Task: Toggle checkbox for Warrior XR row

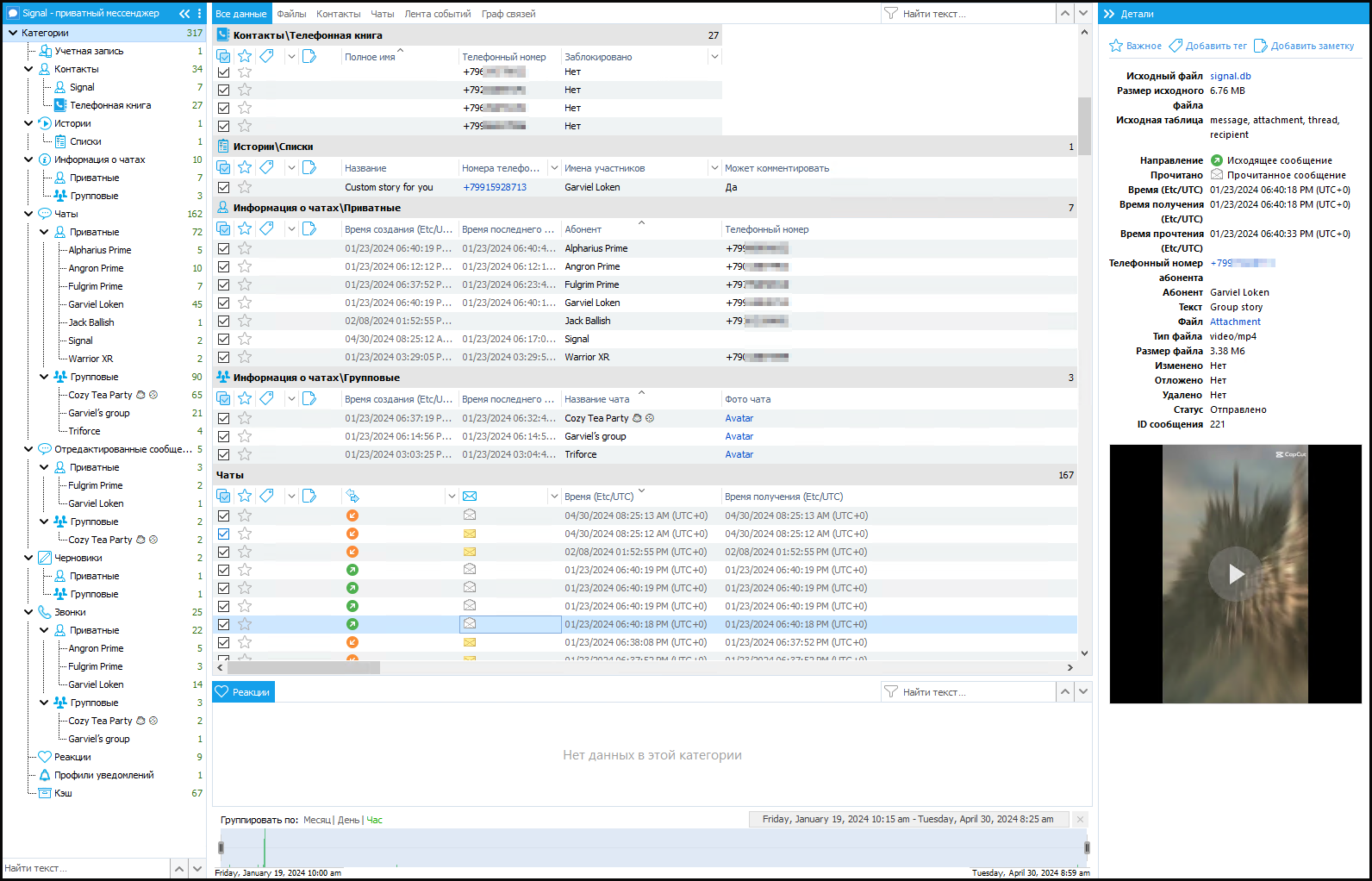Action: click(224, 357)
